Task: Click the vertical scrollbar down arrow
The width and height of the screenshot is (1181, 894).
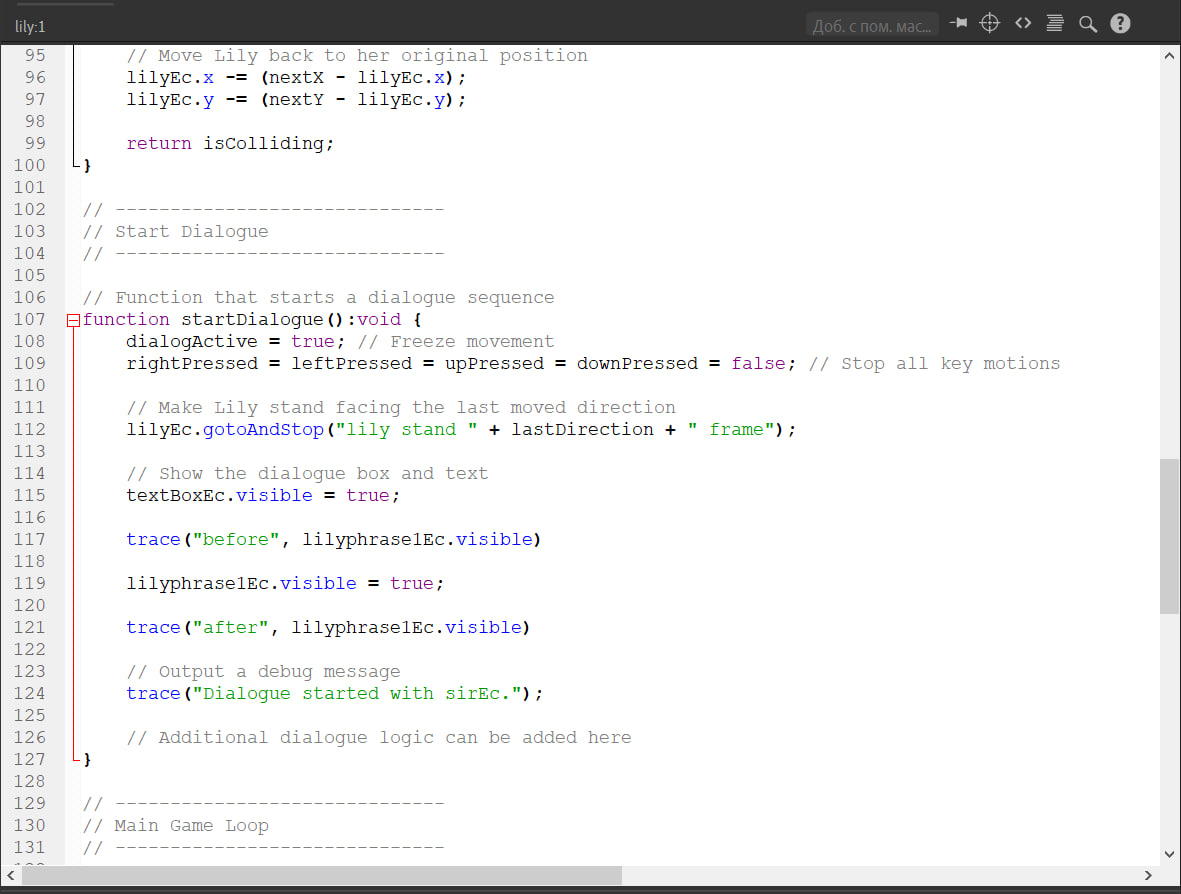Action: (x=1169, y=854)
